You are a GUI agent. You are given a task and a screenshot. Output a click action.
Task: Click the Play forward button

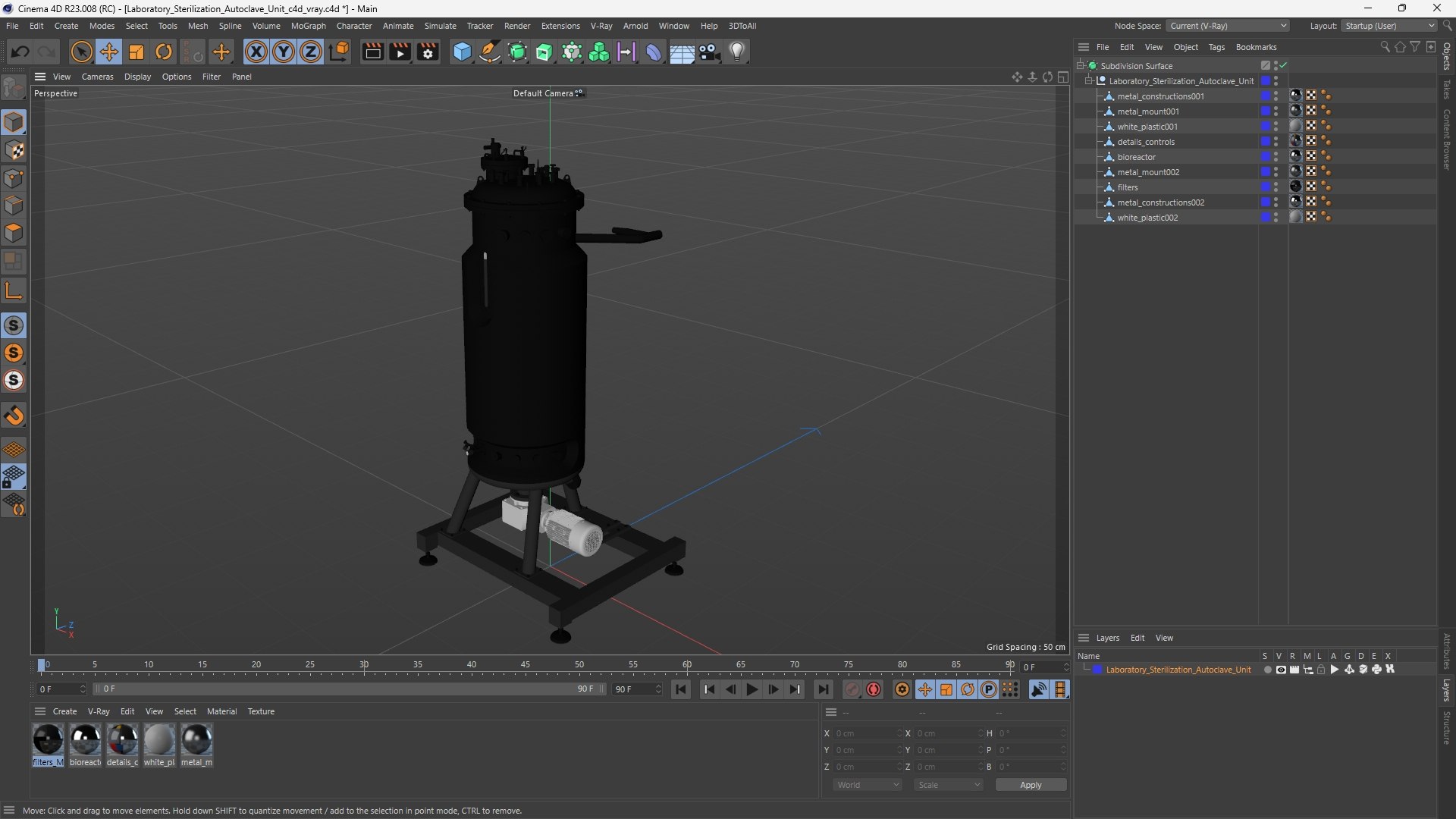point(752,689)
